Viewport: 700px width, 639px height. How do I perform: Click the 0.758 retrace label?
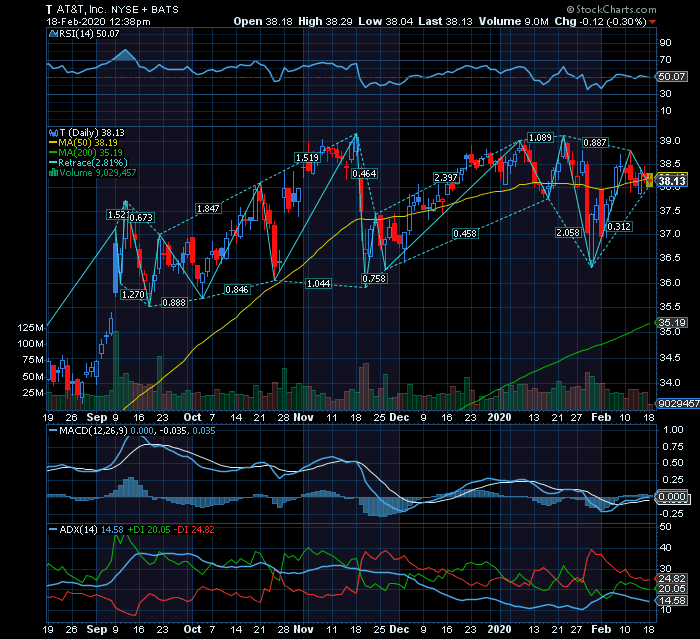[x=374, y=278]
